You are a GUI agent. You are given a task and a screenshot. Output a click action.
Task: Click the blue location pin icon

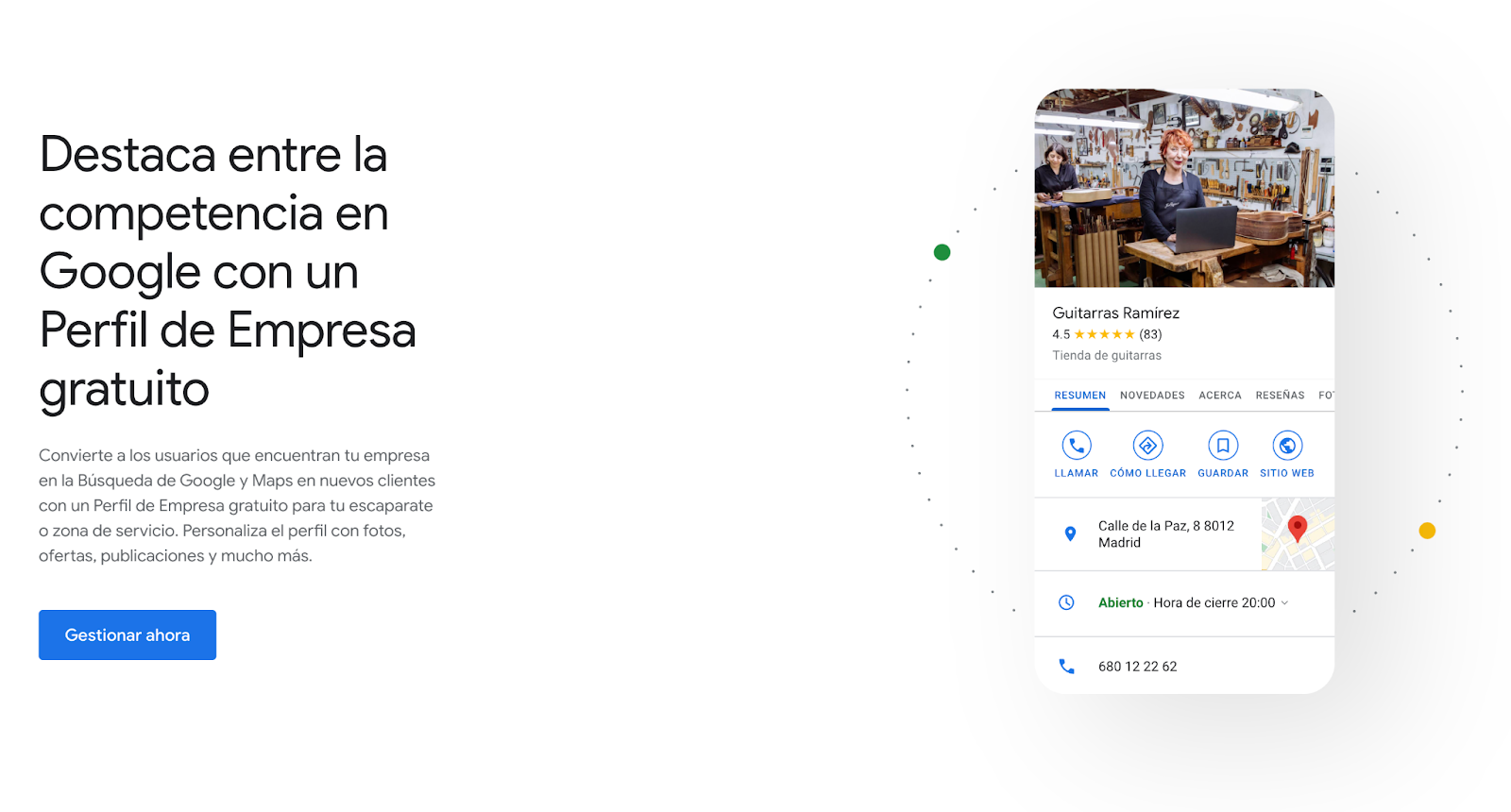click(x=1070, y=533)
